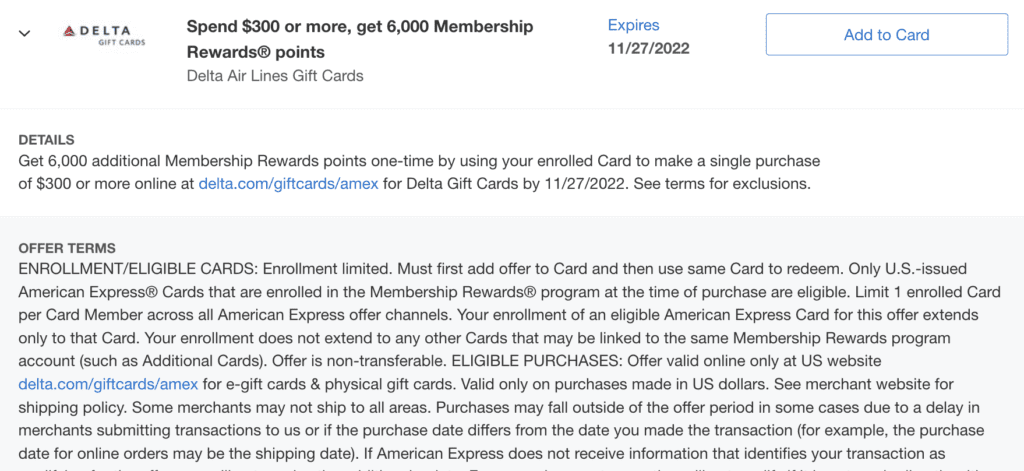1024x471 pixels.
Task: Click the DETAILS section heading
Action: pos(46,140)
